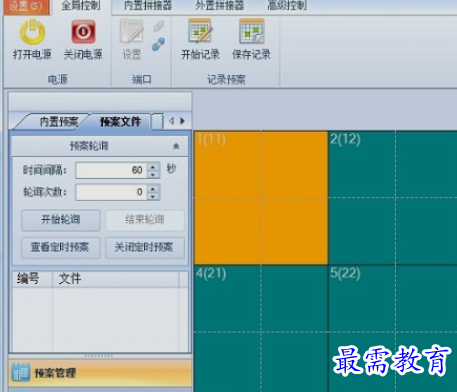Click the 结束轮询 button

pos(145,220)
